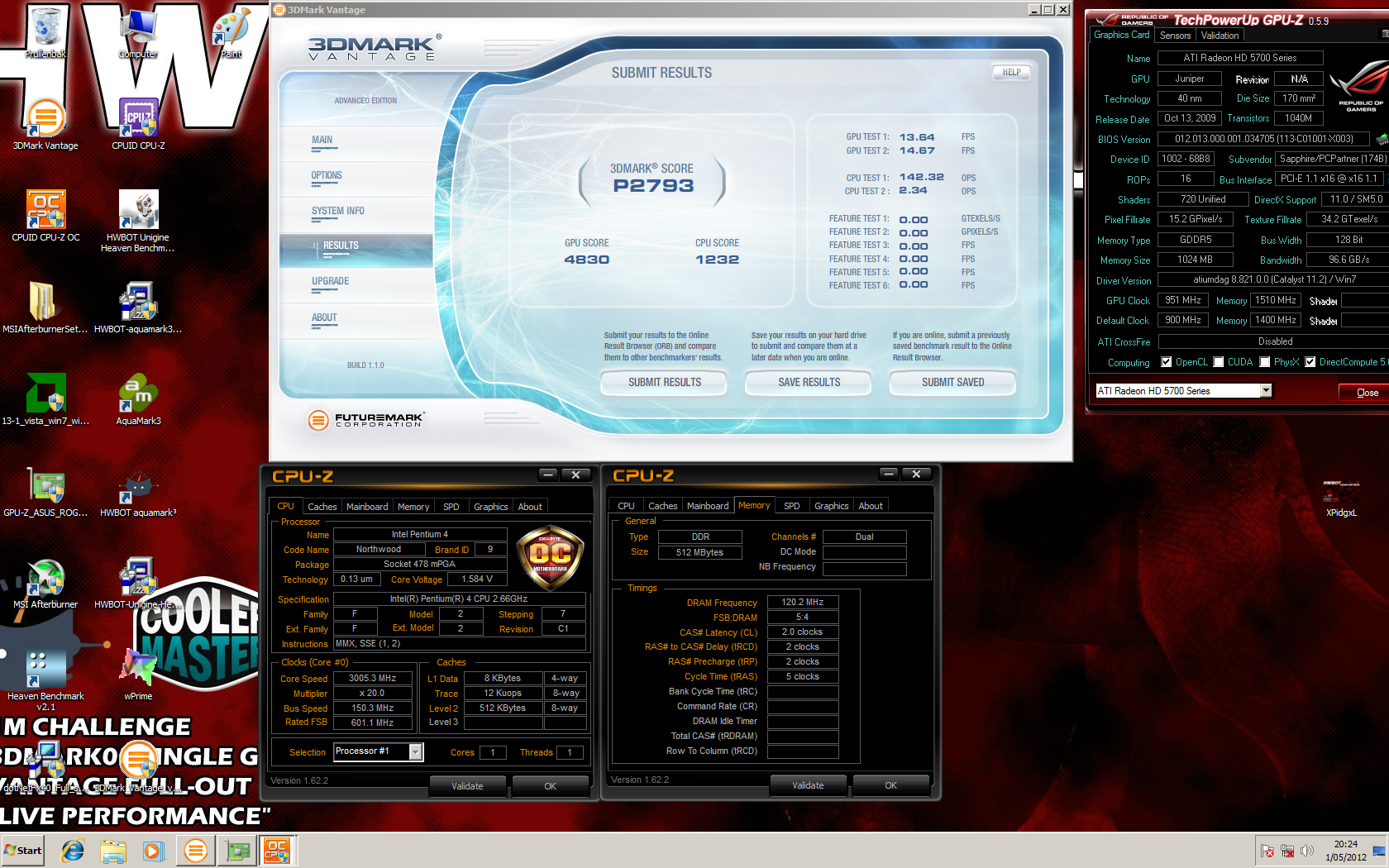Click the GPU Clock 951 MHz field

click(1182, 300)
